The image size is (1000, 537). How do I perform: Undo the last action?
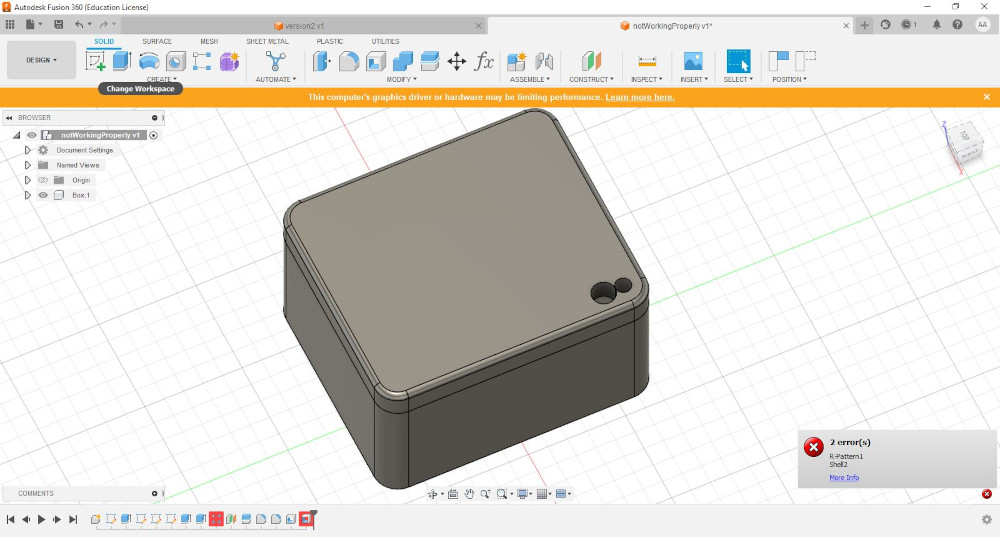[78, 24]
